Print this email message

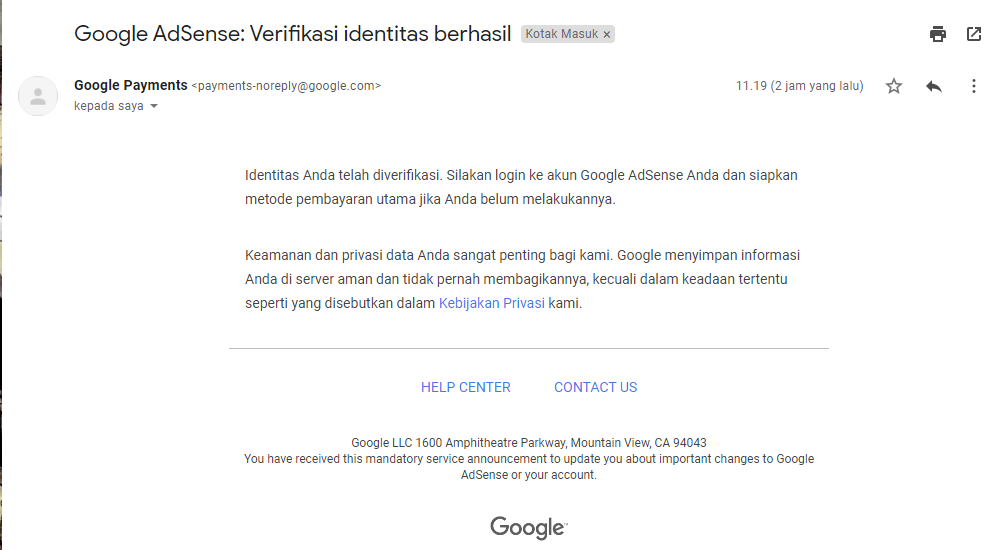click(937, 34)
